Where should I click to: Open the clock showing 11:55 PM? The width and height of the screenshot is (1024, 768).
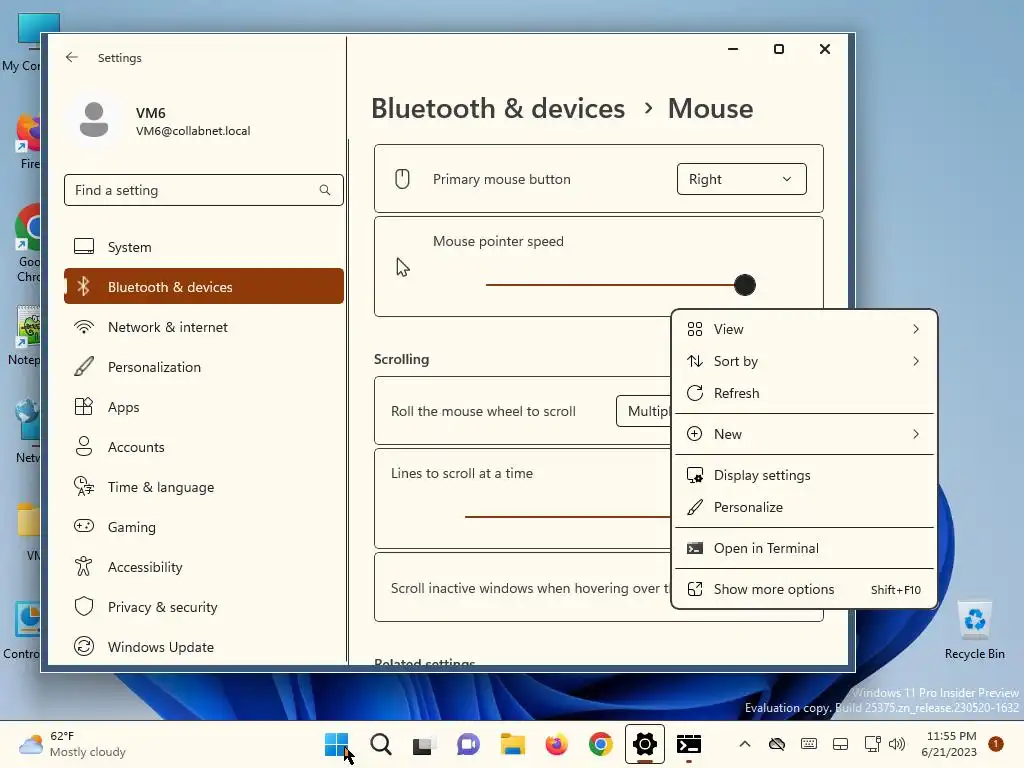(x=949, y=744)
